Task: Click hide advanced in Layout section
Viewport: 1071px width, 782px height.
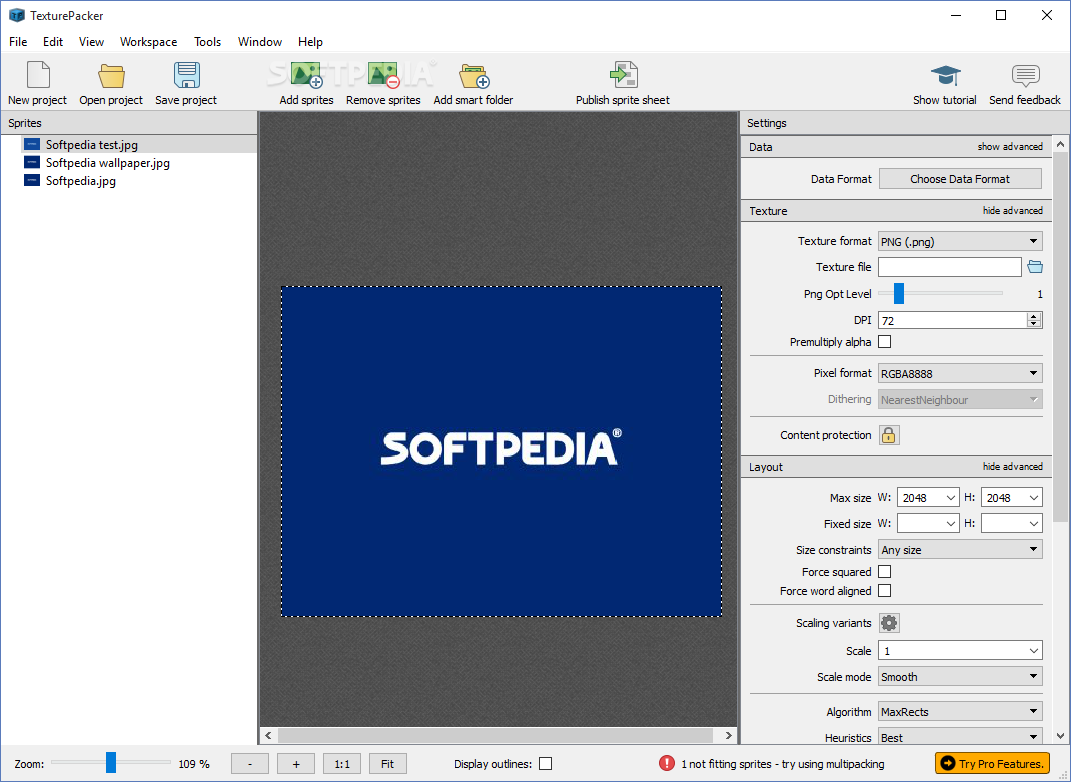Action: pos(1012,466)
